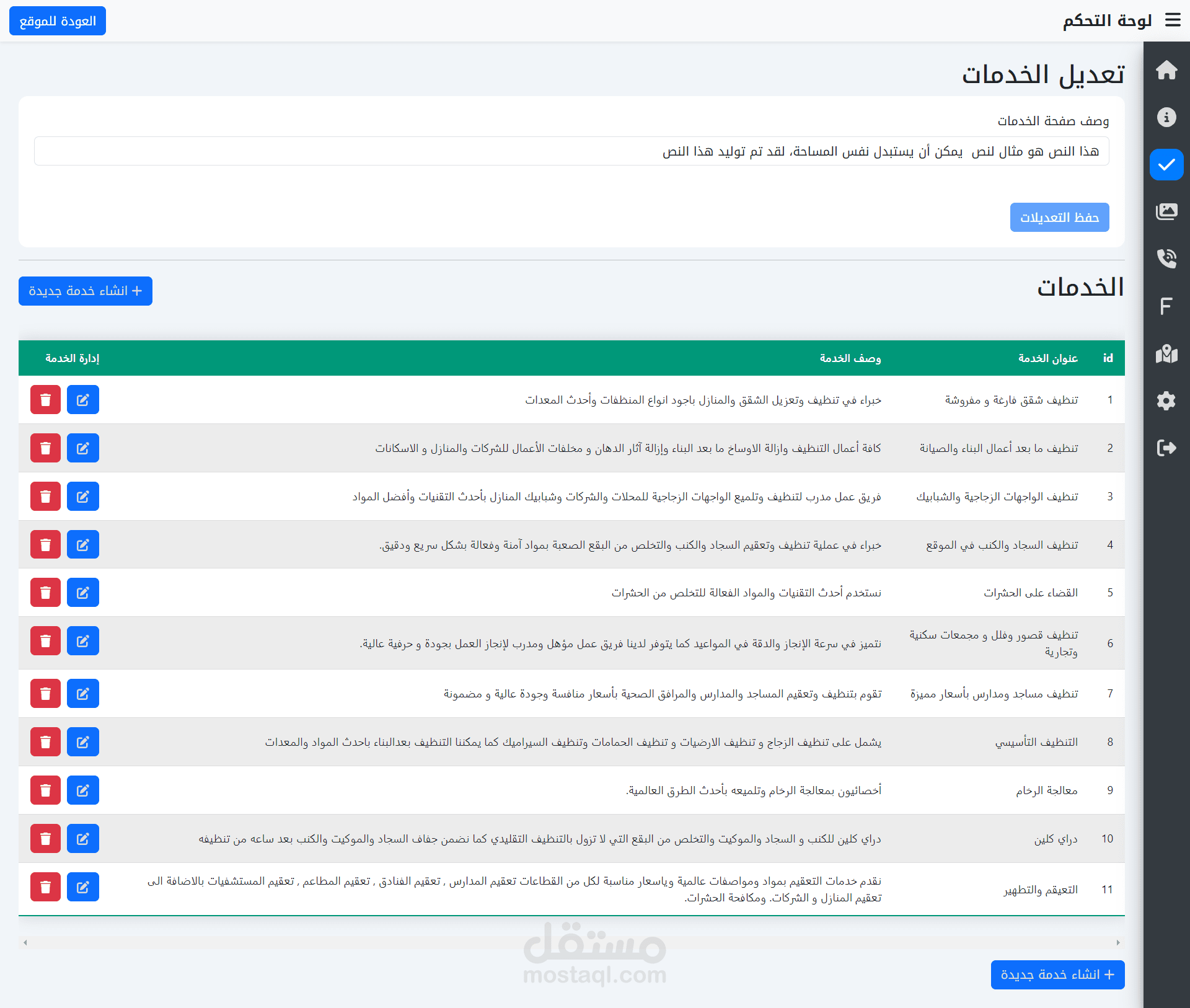The height and width of the screenshot is (1008, 1190).
Task: Click the horizontal scrollbar right arrow
Action: pyautogui.click(x=1117, y=943)
